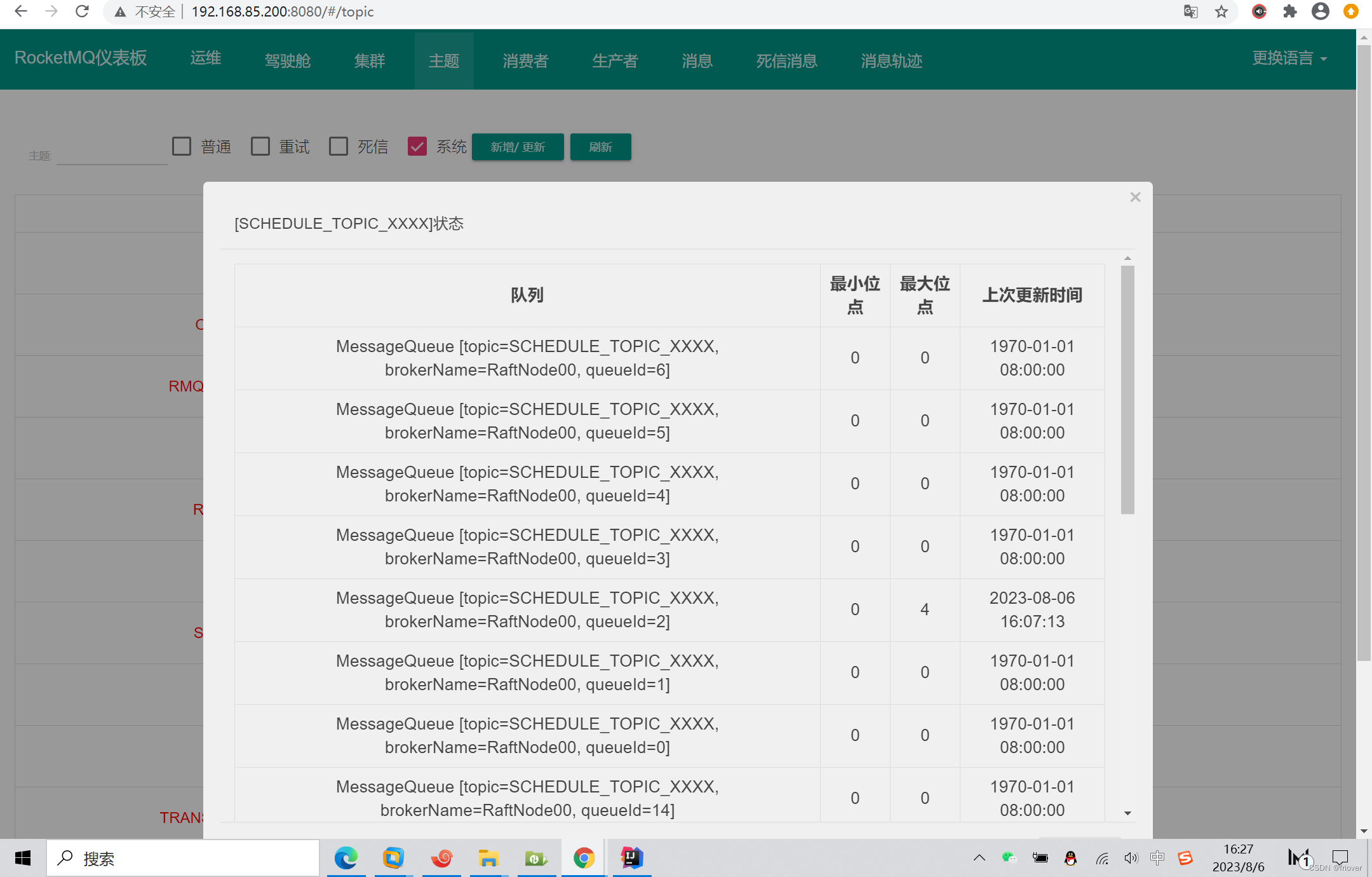Open the browser profile avatar

(x=1321, y=11)
